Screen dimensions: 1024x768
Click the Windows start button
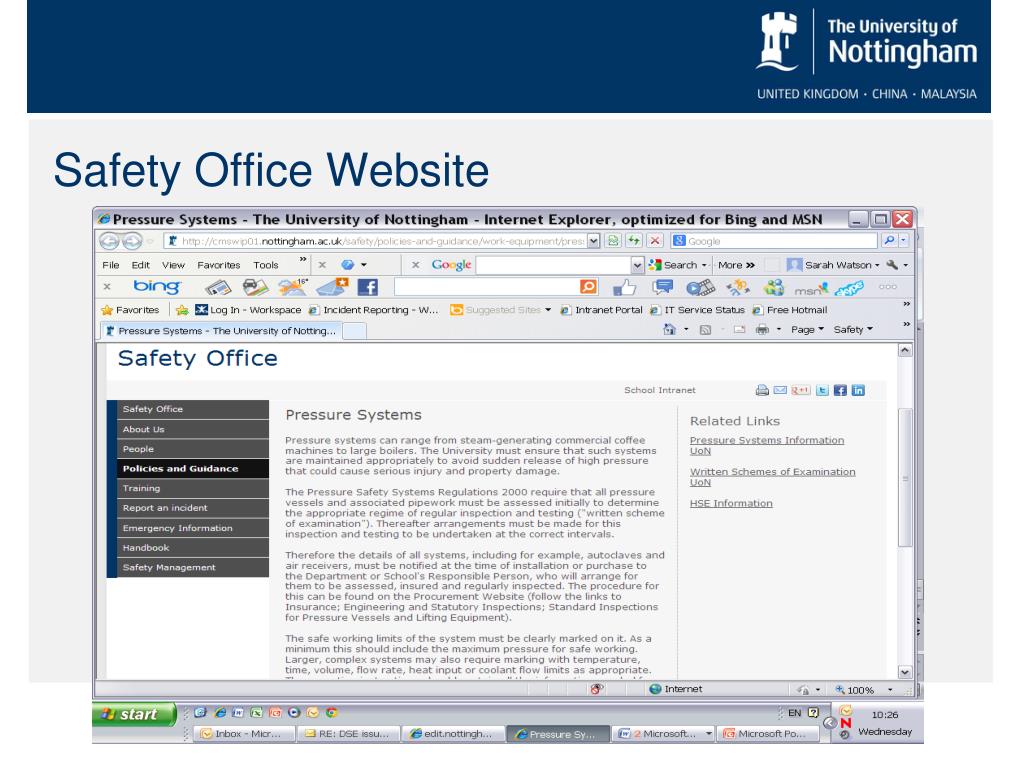coord(134,714)
